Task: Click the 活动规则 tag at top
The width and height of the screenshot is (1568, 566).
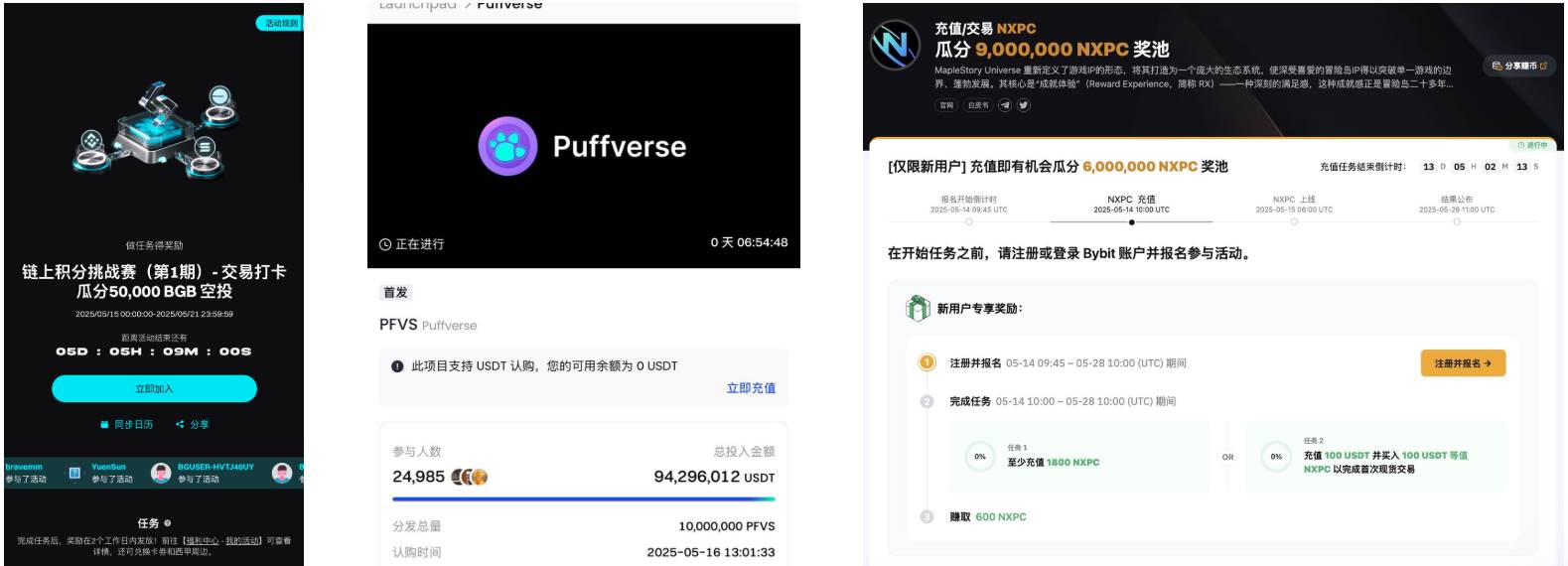Action: click(281, 23)
